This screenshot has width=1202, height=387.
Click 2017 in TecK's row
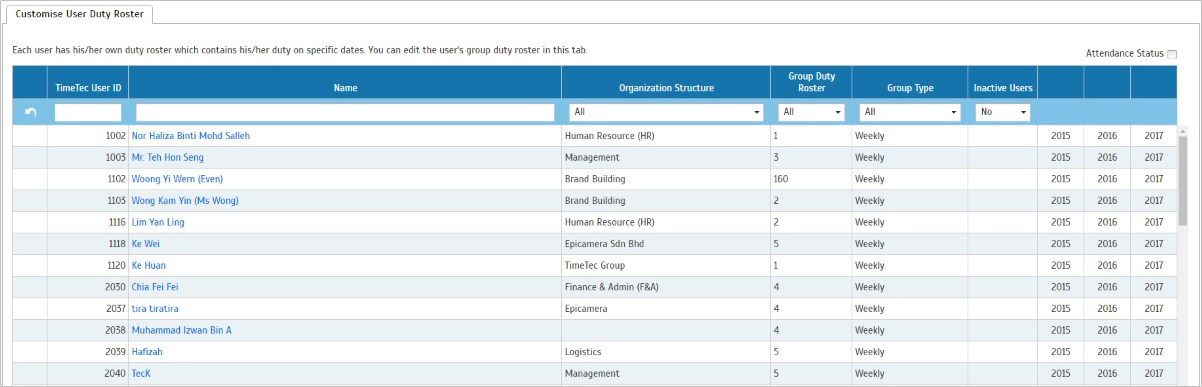[1154, 373]
